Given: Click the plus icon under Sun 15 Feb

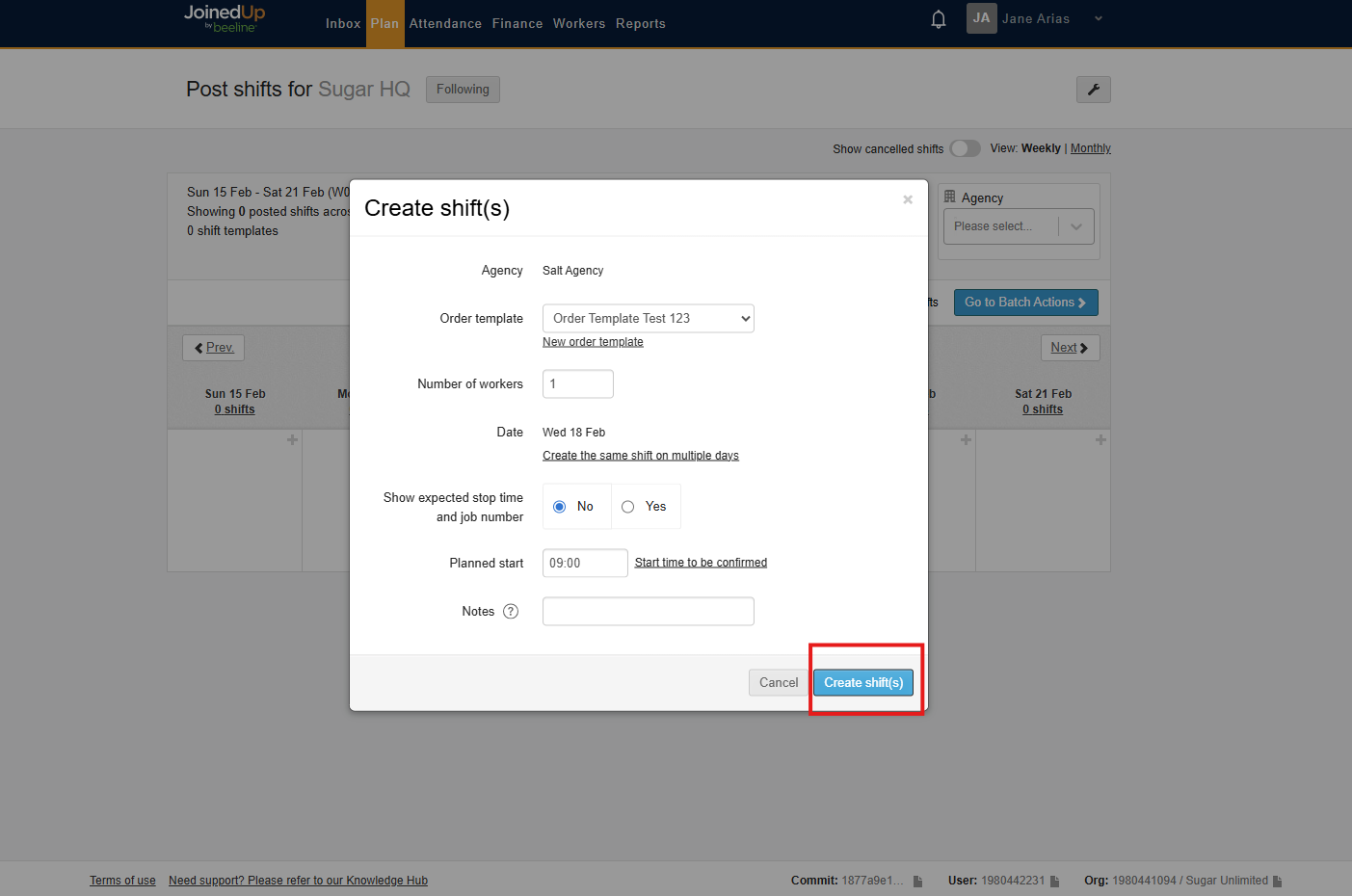Looking at the screenshot, I should click(x=292, y=440).
